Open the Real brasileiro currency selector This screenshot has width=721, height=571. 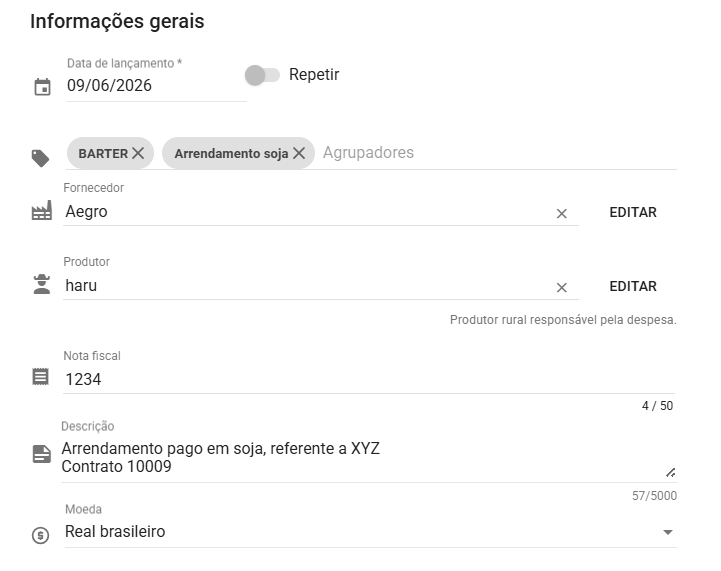coord(371,532)
